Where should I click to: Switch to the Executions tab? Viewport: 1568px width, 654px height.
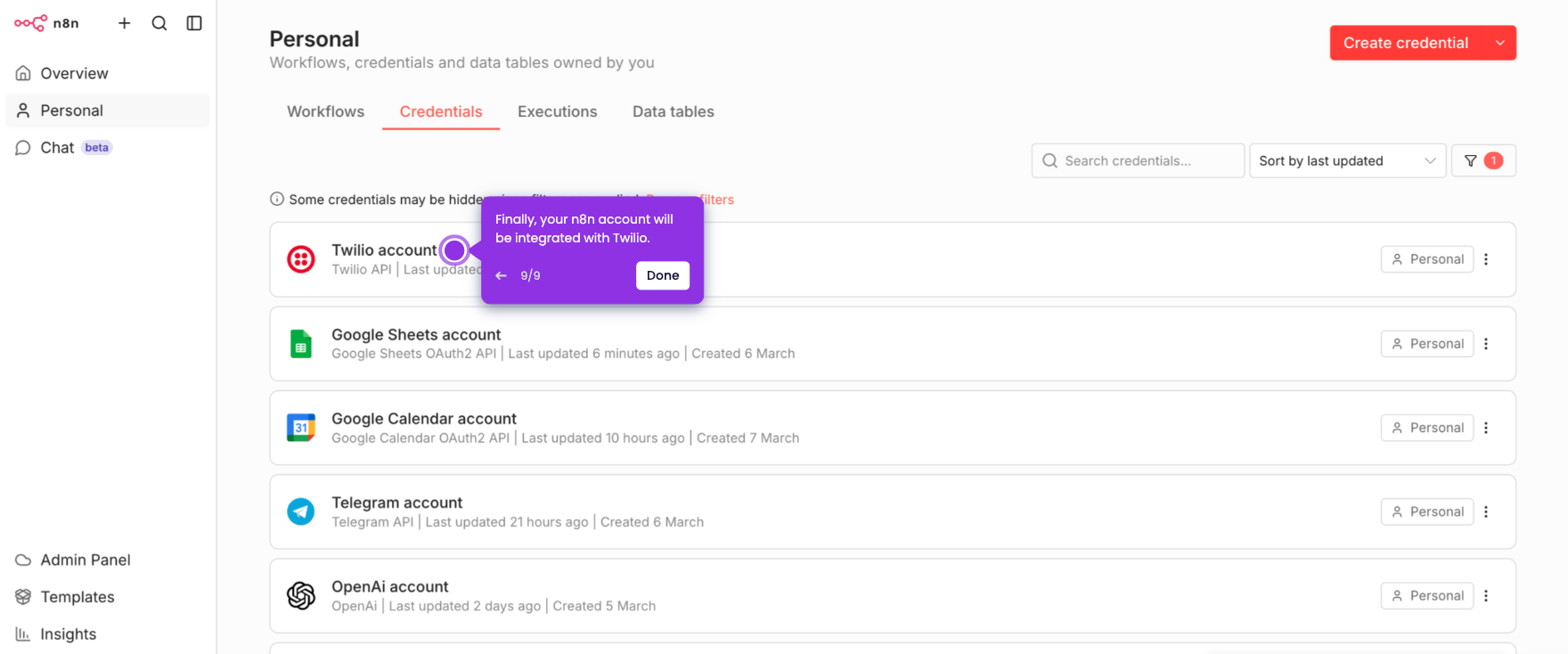coord(558,111)
